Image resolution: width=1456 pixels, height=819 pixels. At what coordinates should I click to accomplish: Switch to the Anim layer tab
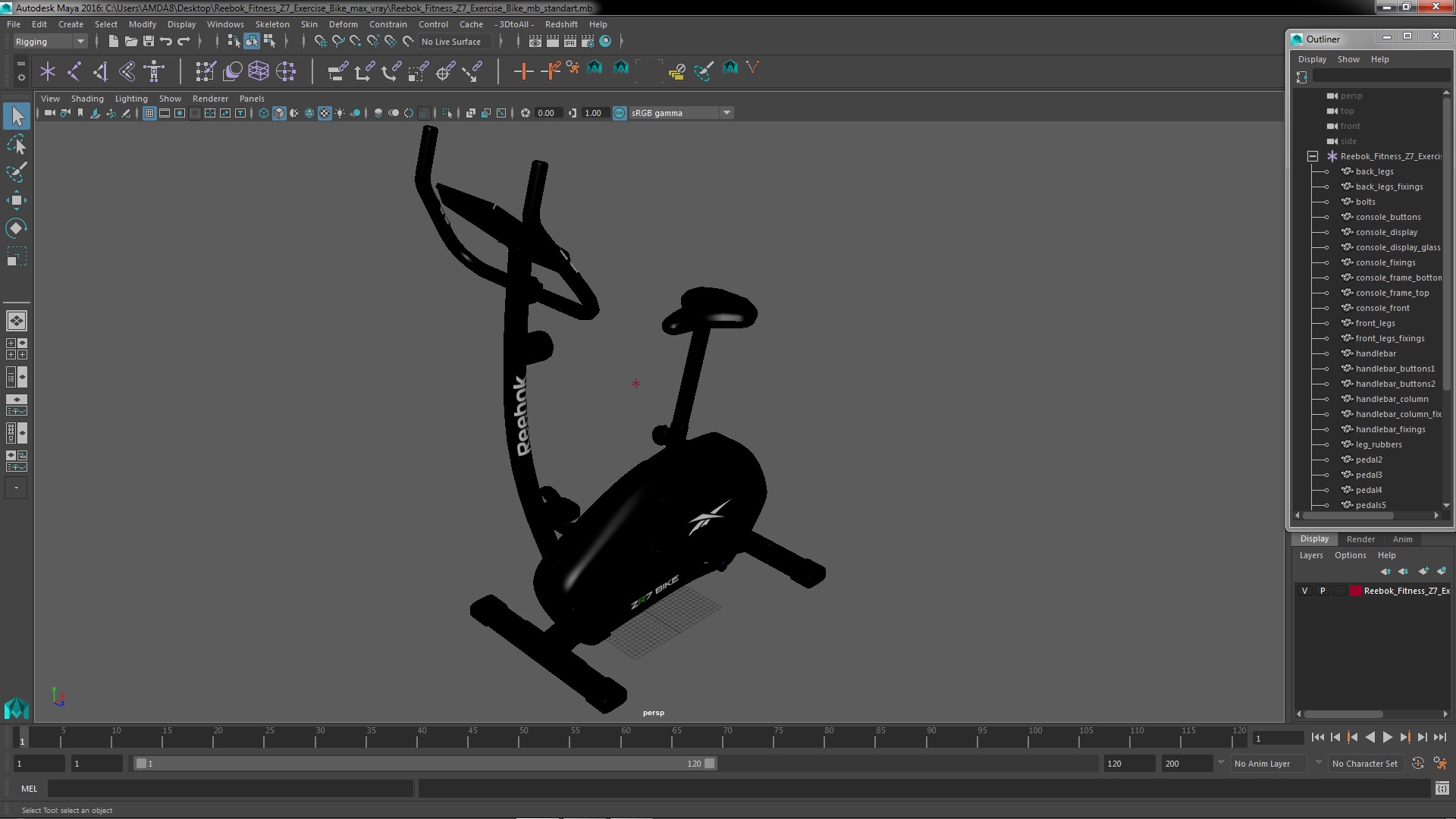pyautogui.click(x=1402, y=539)
